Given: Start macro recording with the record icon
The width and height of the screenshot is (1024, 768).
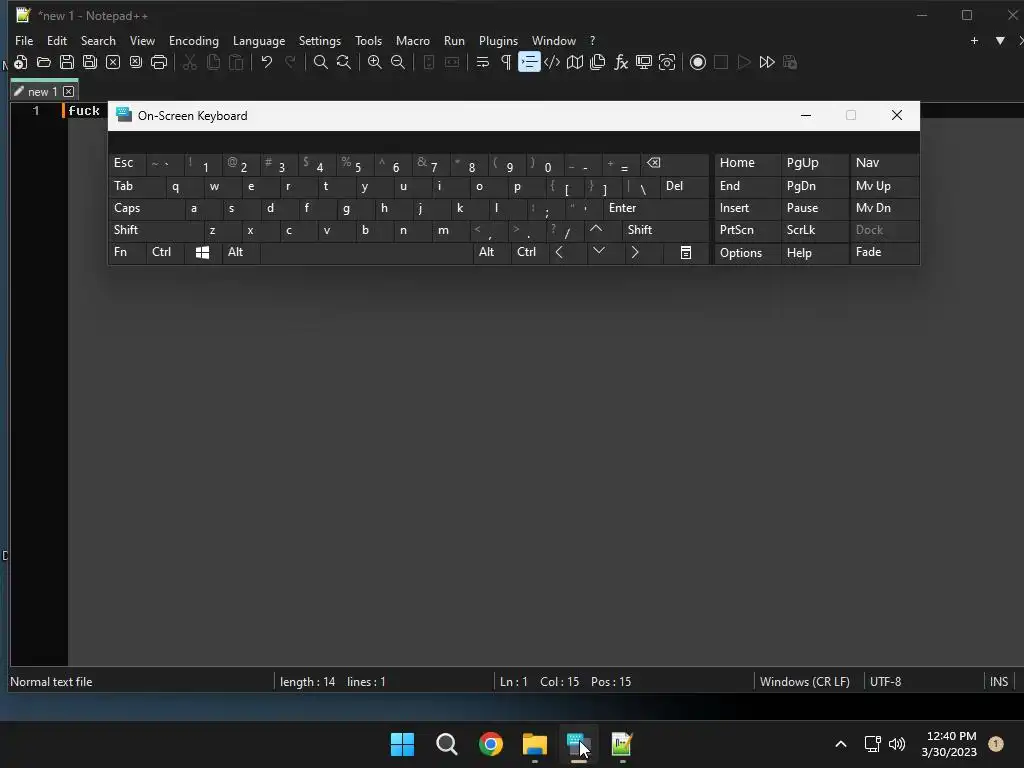Looking at the screenshot, I should tap(697, 62).
